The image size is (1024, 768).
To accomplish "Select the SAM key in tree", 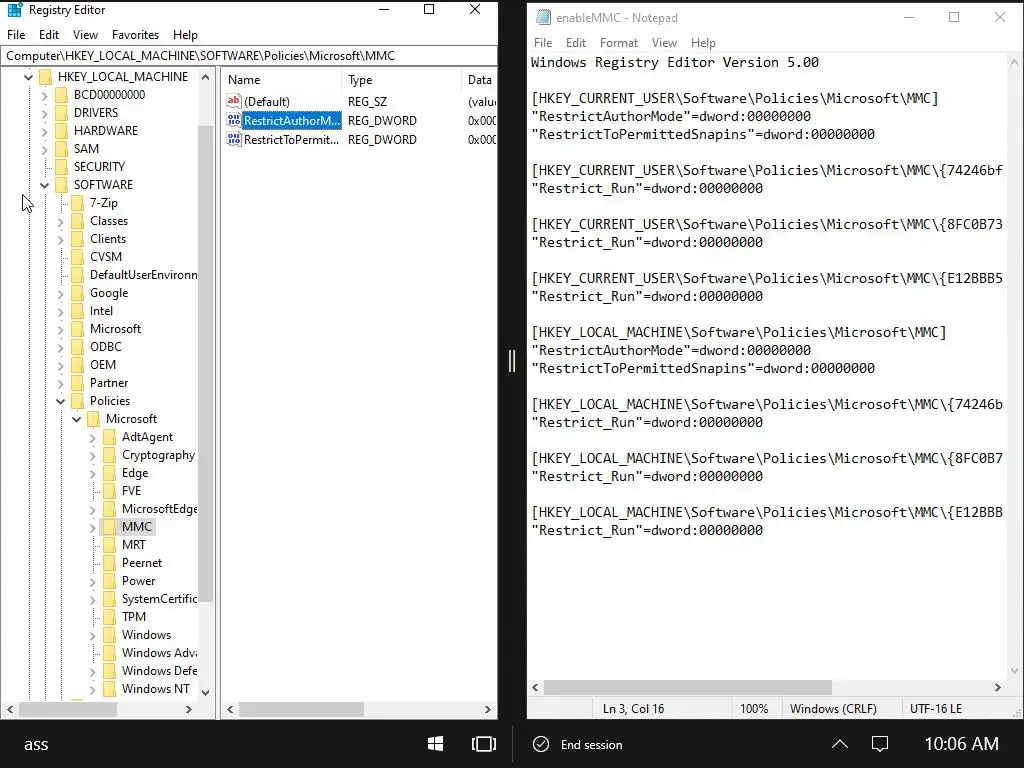I will click(86, 149).
